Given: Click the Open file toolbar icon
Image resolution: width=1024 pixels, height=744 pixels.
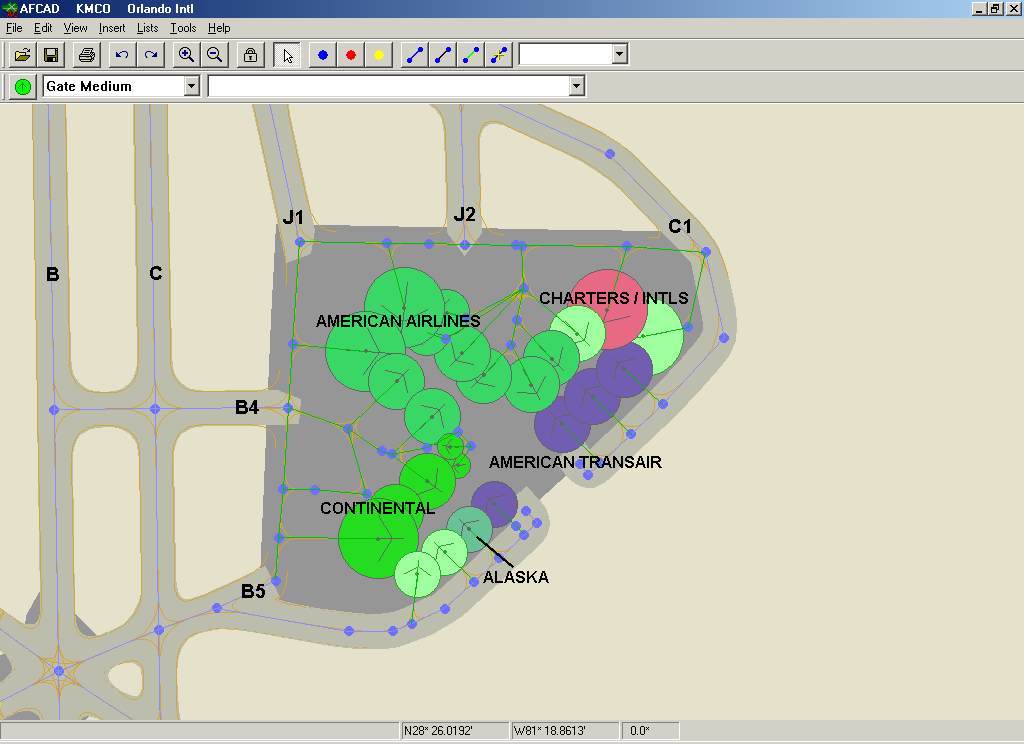Looking at the screenshot, I should (x=22, y=55).
